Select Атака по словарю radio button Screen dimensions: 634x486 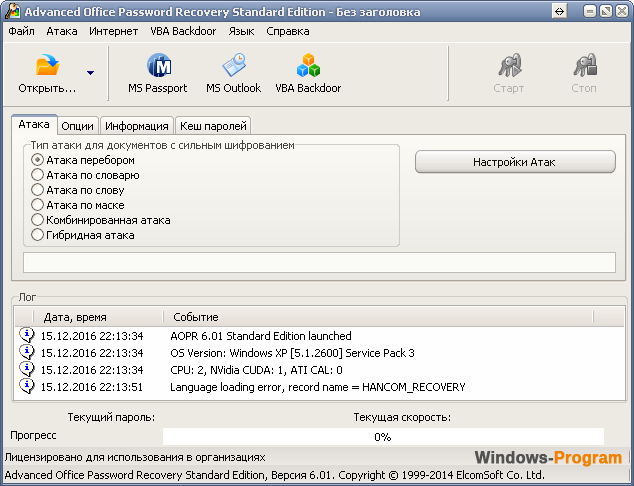point(37,175)
